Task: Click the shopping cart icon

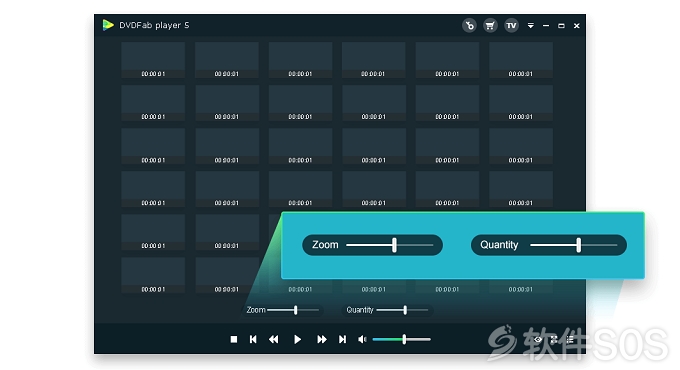Action: [490, 26]
